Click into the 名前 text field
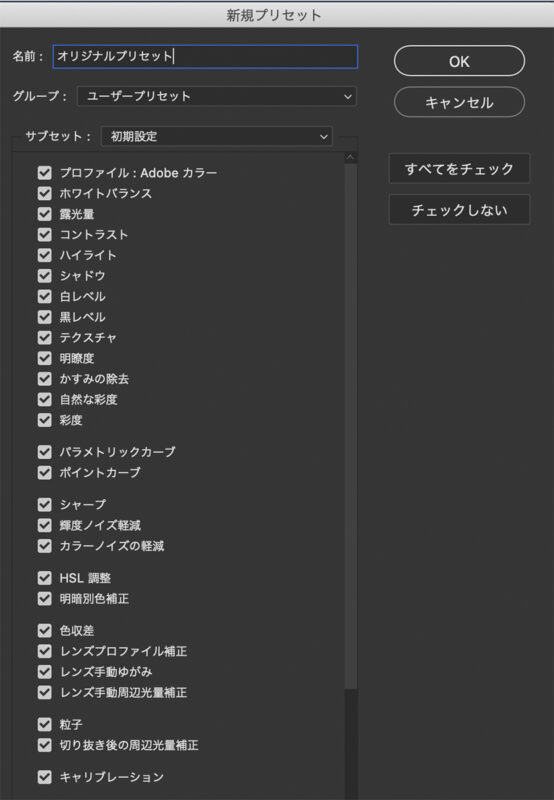The image size is (554, 800). (x=205, y=56)
